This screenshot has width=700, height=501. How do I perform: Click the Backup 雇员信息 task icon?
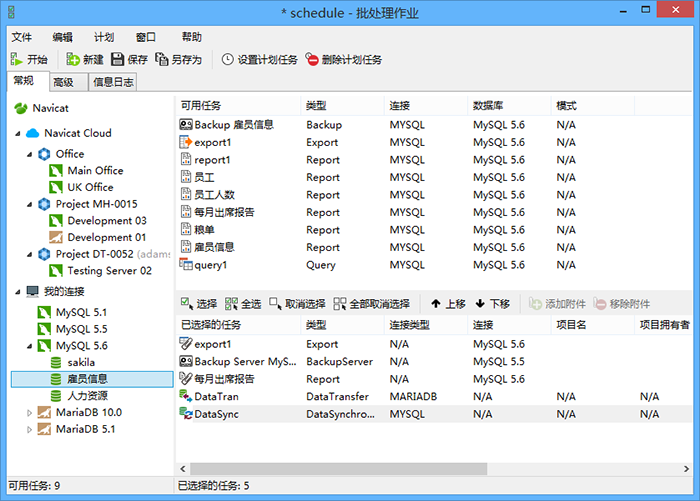point(186,125)
